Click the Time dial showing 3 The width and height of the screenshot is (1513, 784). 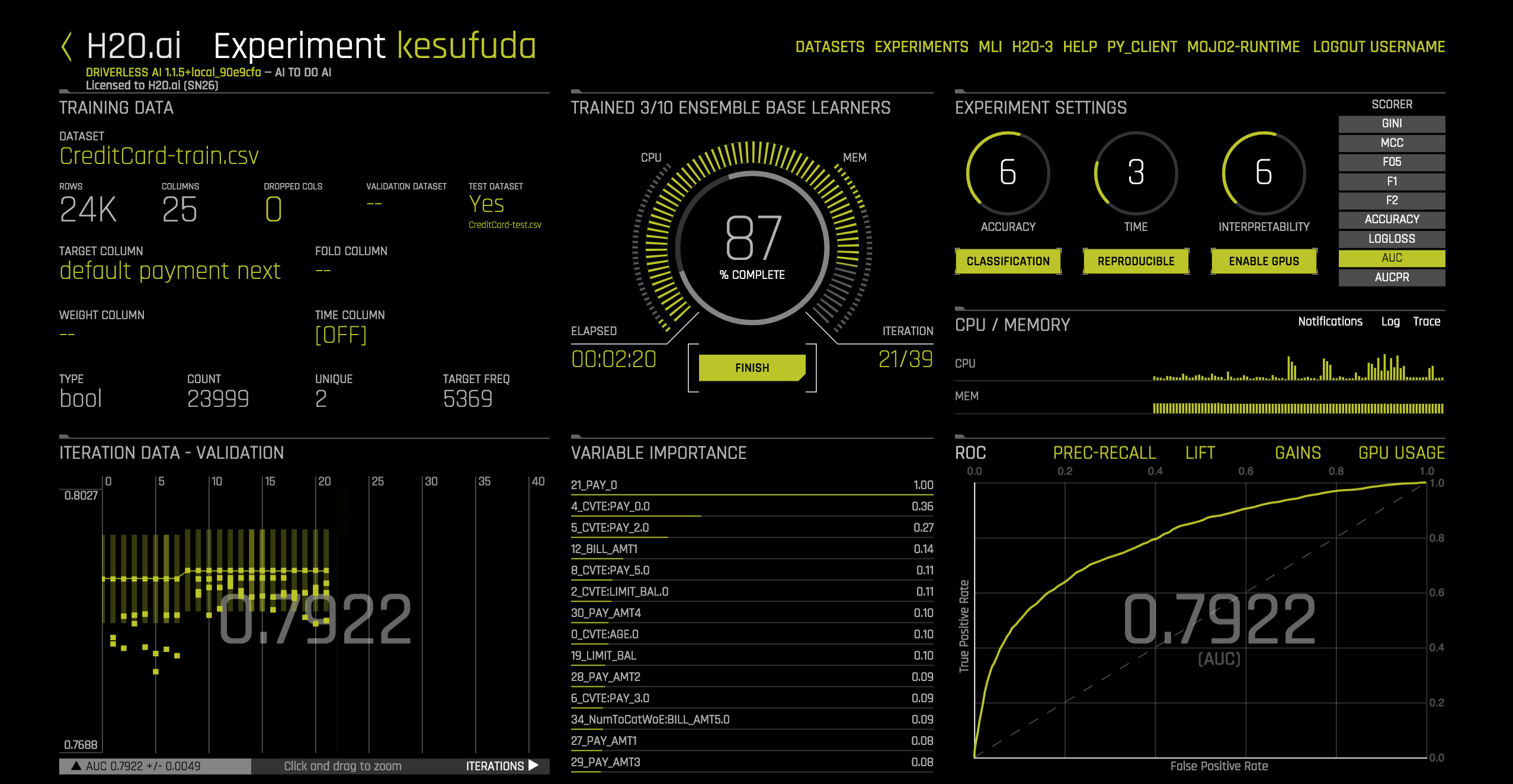(x=1136, y=172)
